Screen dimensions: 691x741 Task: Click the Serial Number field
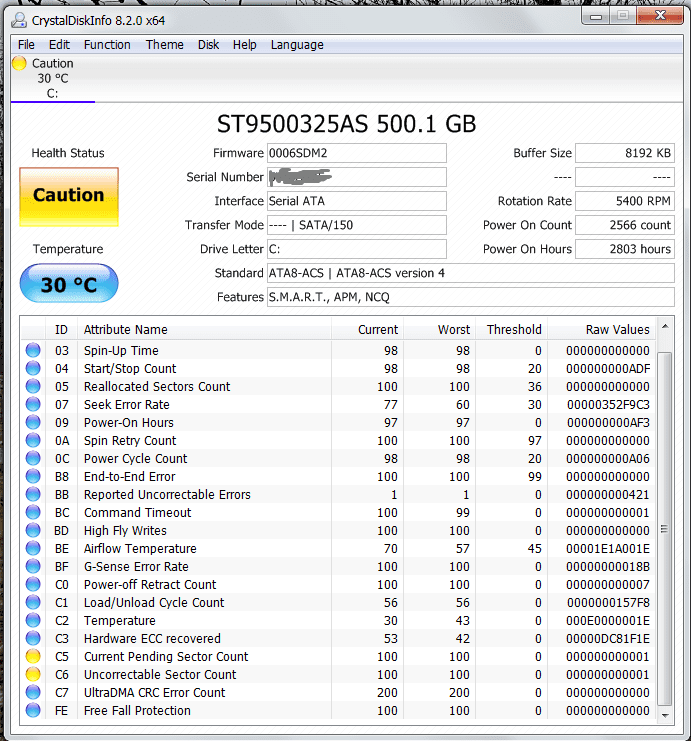[357, 177]
